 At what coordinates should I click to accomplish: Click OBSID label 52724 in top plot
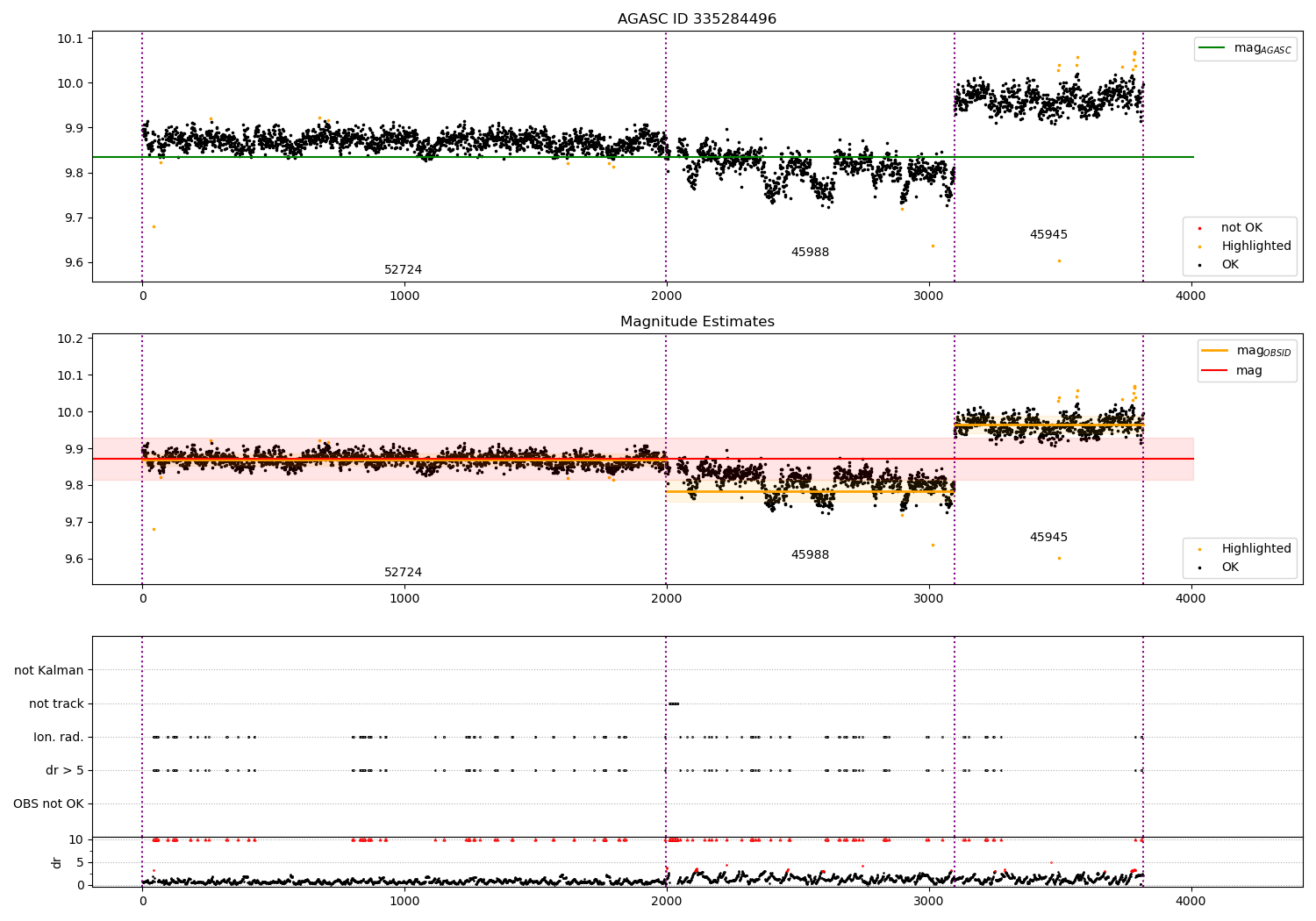(x=403, y=270)
